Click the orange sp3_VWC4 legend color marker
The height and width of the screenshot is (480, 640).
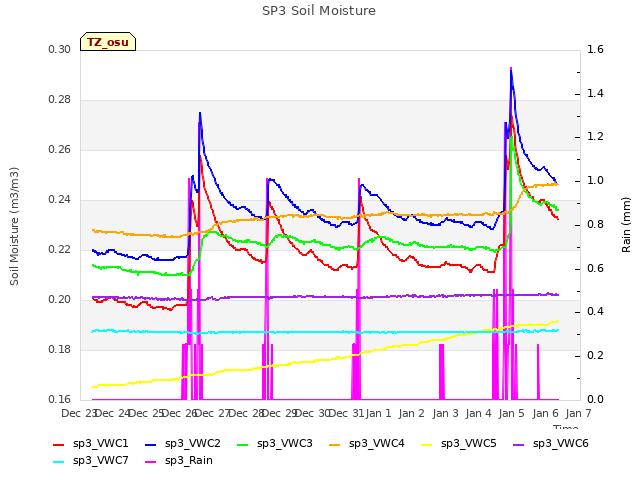[x=335, y=444]
